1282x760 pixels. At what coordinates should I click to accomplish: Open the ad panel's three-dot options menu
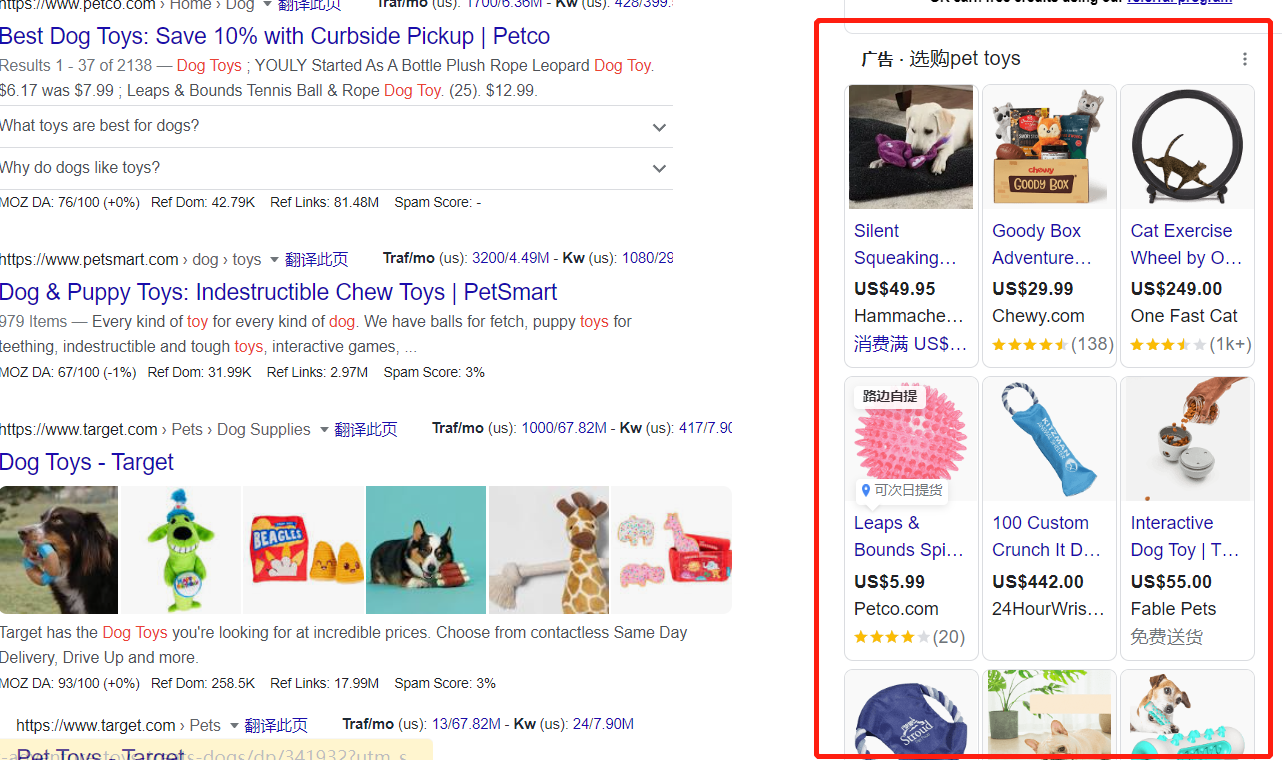pos(1245,59)
